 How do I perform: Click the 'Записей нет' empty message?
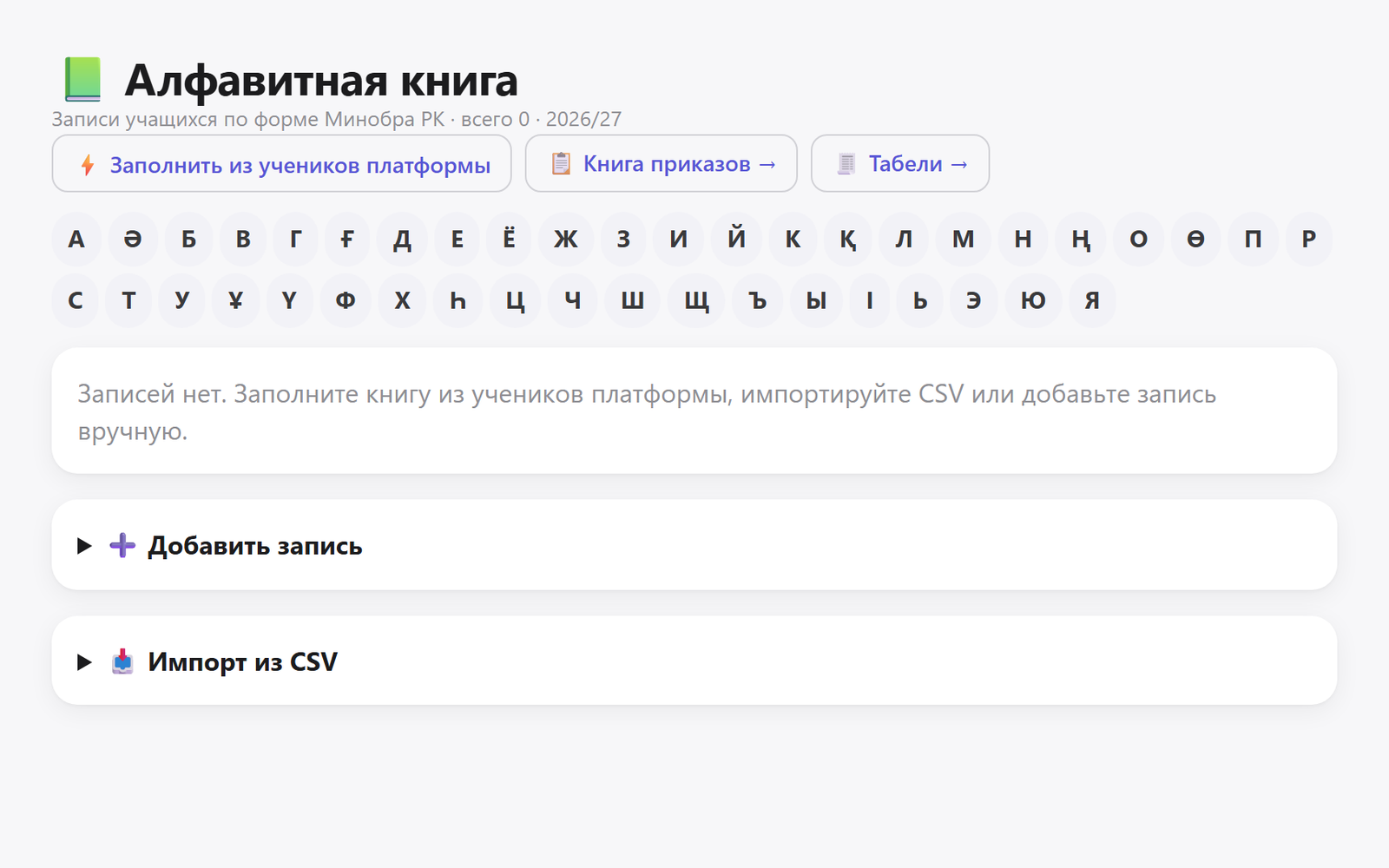[647, 412]
